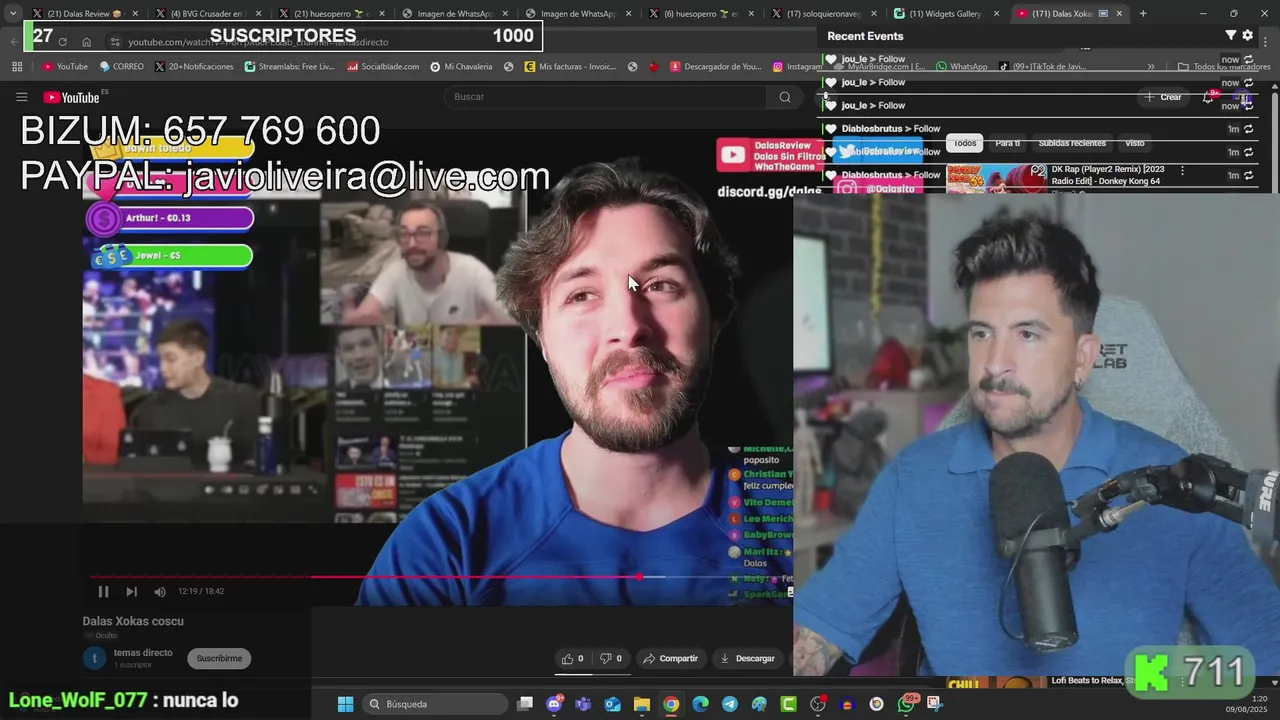This screenshot has width=1280, height=720.
Task: Subscribe with the Suscribirme button
Action: (x=219, y=658)
